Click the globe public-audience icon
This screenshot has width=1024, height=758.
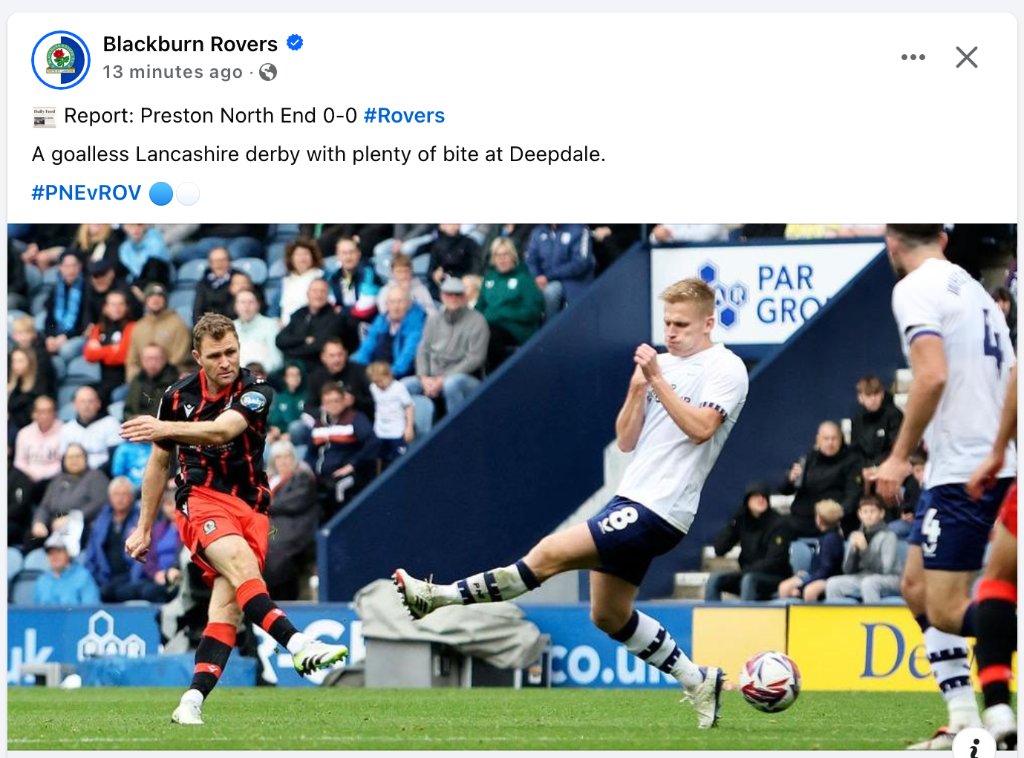coord(268,72)
